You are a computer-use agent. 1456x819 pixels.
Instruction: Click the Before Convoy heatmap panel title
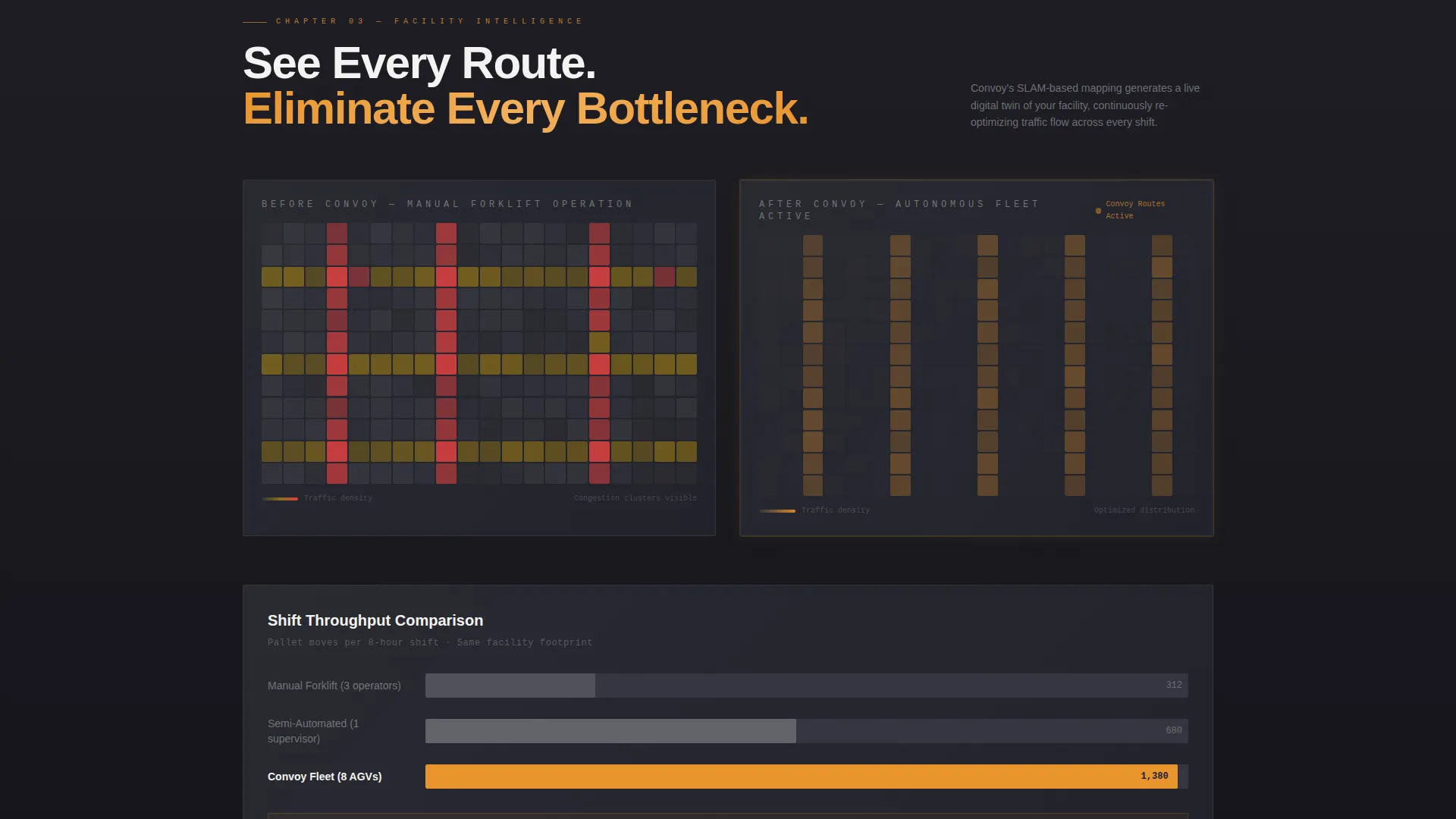coord(447,204)
